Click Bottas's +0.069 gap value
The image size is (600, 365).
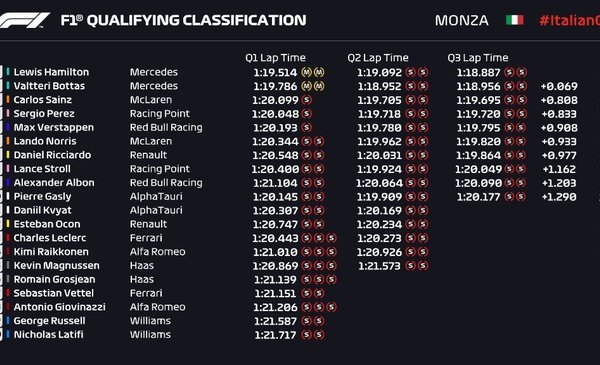click(x=559, y=86)
